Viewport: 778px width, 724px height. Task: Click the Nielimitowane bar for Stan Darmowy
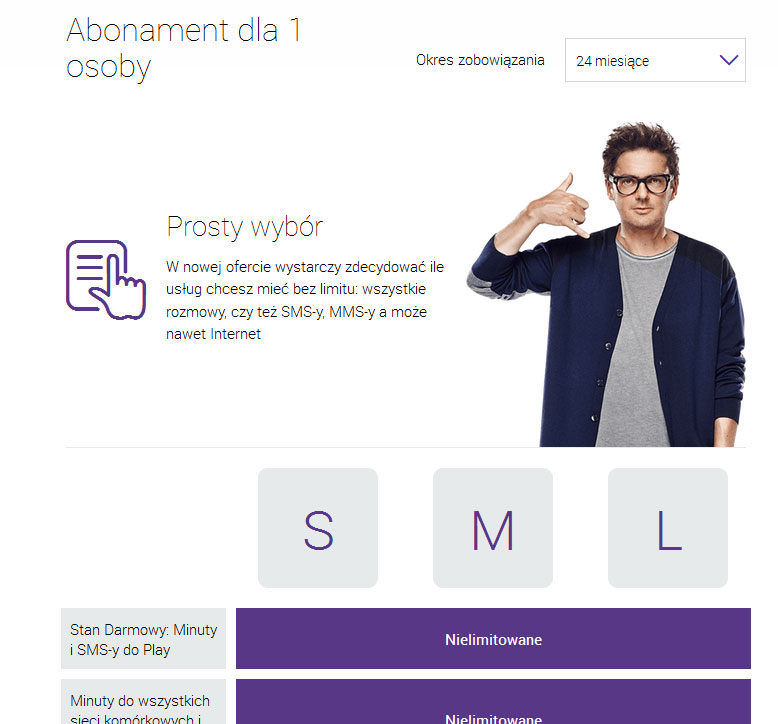click(x=493, y=639)
